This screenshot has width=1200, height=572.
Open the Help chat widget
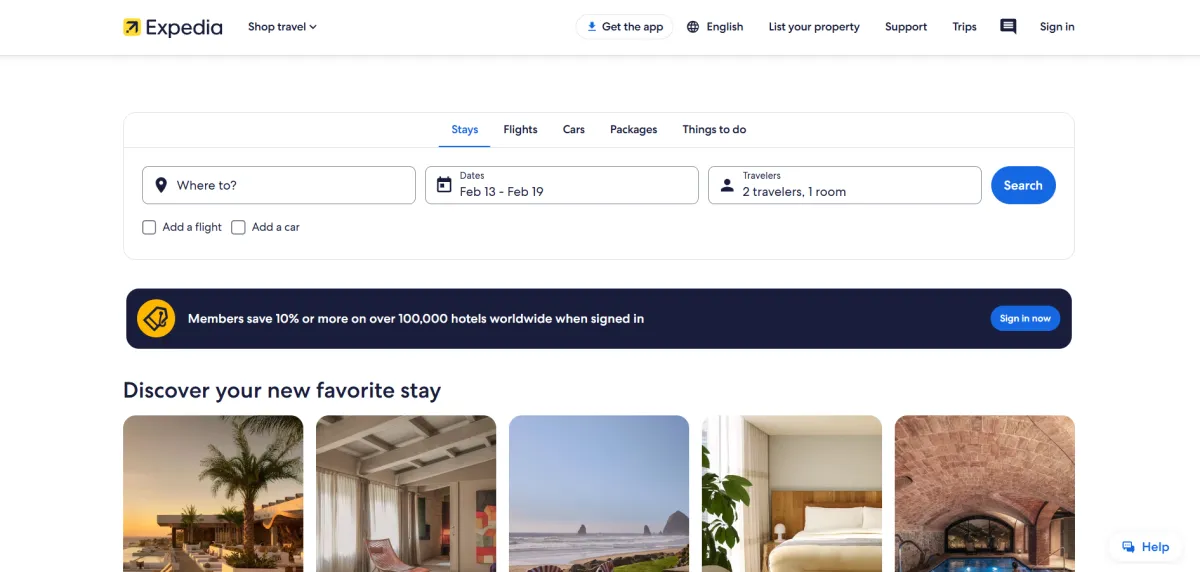tap(1145, 547)
